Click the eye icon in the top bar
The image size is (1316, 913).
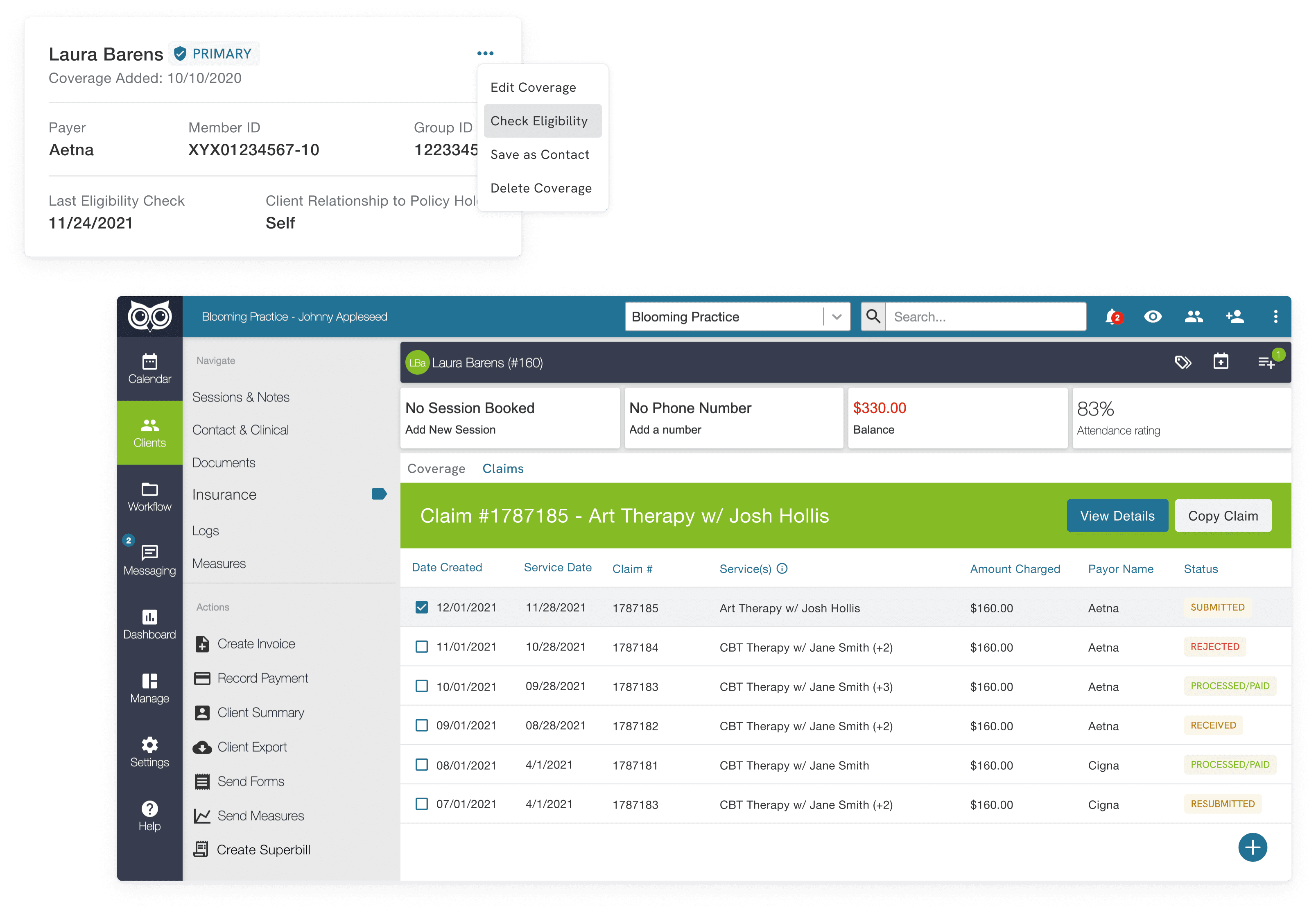tap(1153, 316)
